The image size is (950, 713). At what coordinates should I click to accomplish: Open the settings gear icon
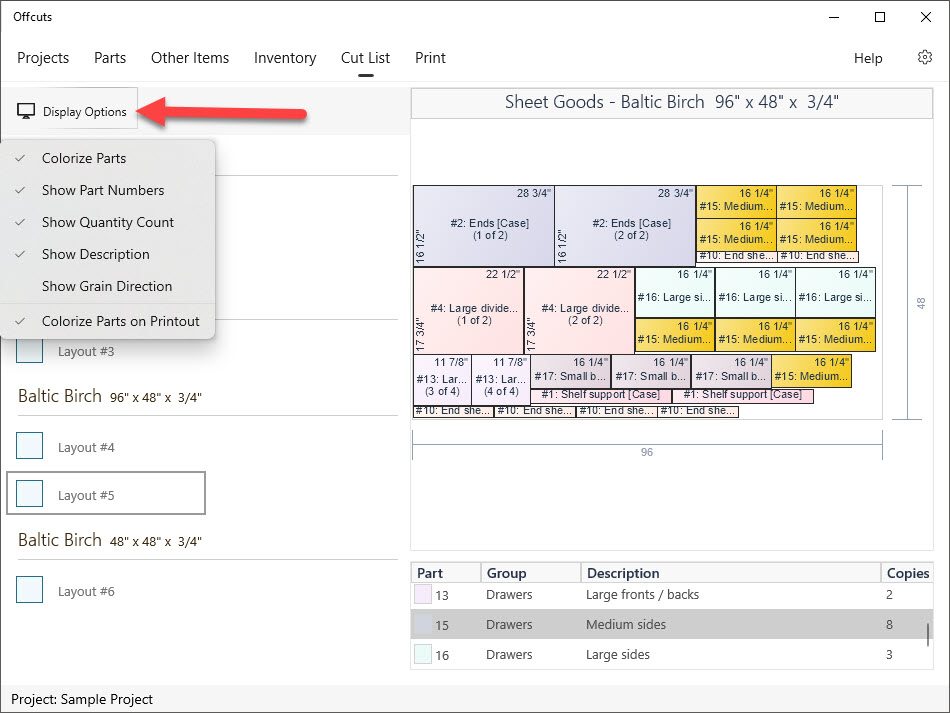(x=925, y=58)
